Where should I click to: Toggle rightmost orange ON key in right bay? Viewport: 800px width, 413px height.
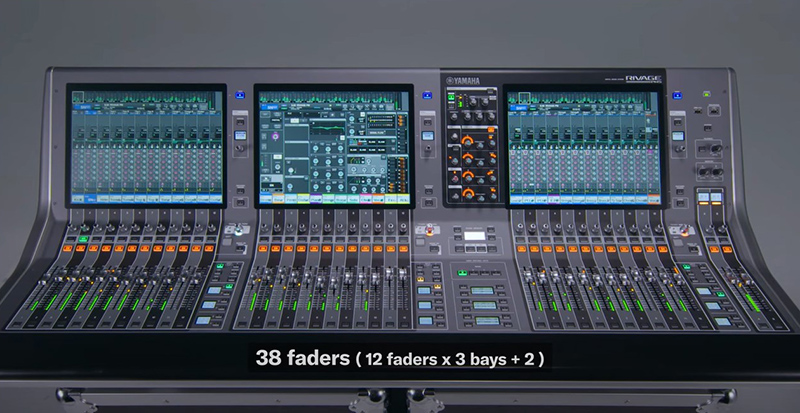coord(662,249)
